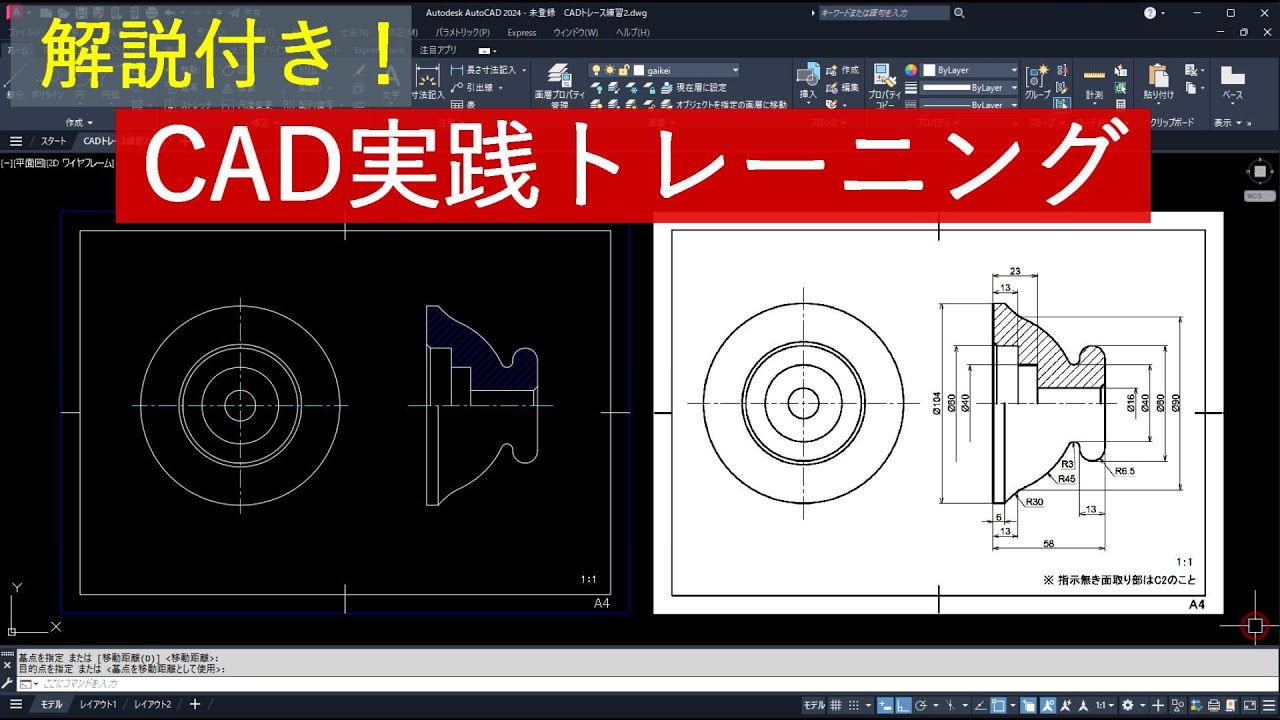This screenshot has height=720, width=1280.
Task: Open the color ByLayer dropdown
Action: tap(970, 70)
